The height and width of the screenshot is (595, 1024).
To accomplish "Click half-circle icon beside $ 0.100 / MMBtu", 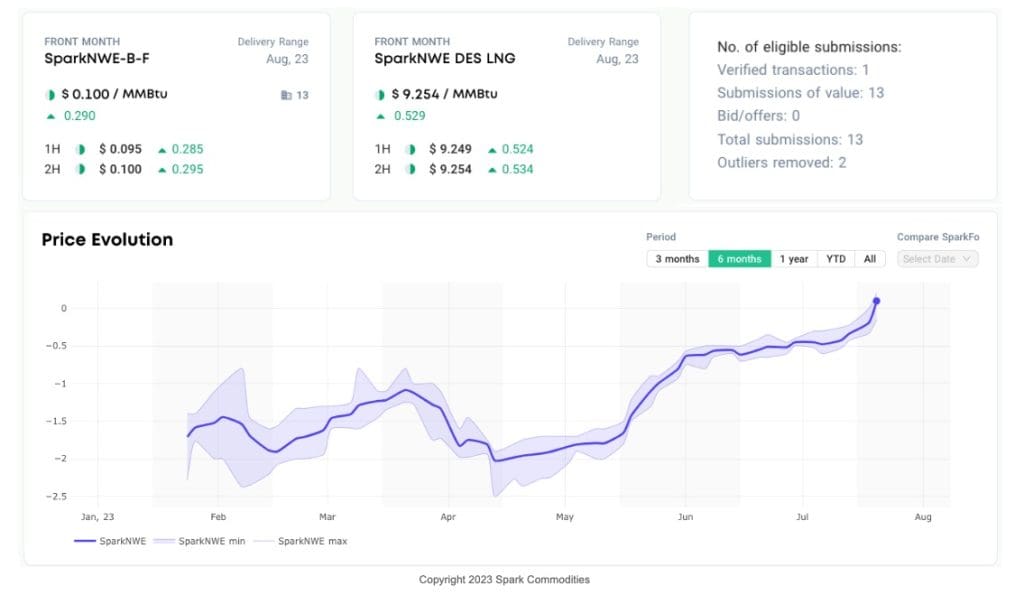I will coord(50,95).
